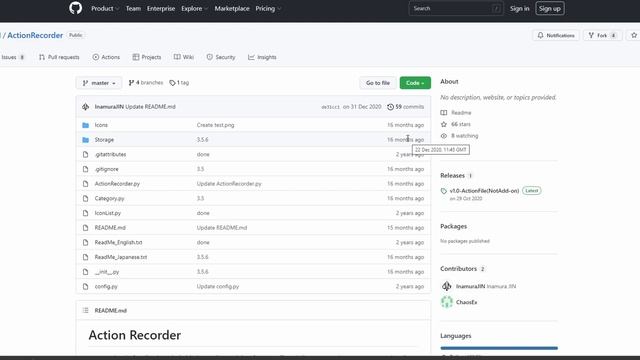Switch to the Projects tab
The height and width of the screenshot is (360, 640).
[147, 57]
